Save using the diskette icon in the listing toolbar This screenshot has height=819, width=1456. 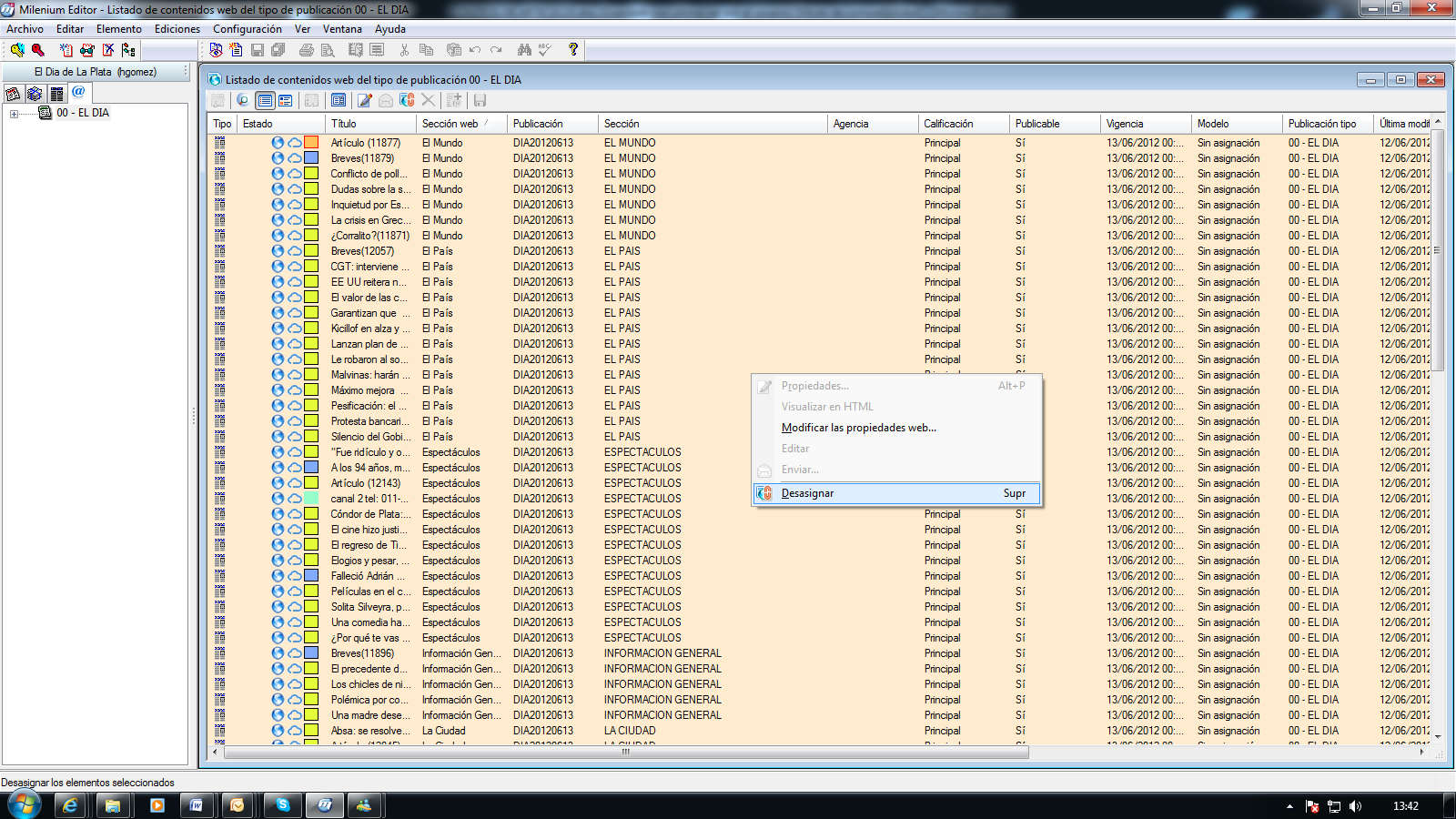click(479, 100)
